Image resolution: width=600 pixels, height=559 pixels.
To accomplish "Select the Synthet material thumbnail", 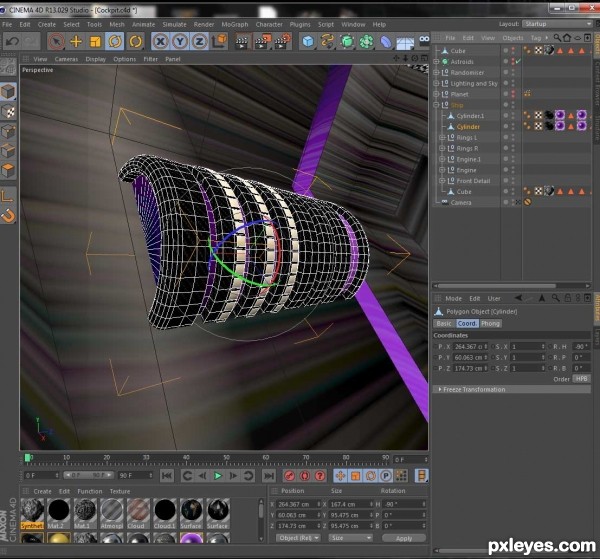I will pos(32,514).
